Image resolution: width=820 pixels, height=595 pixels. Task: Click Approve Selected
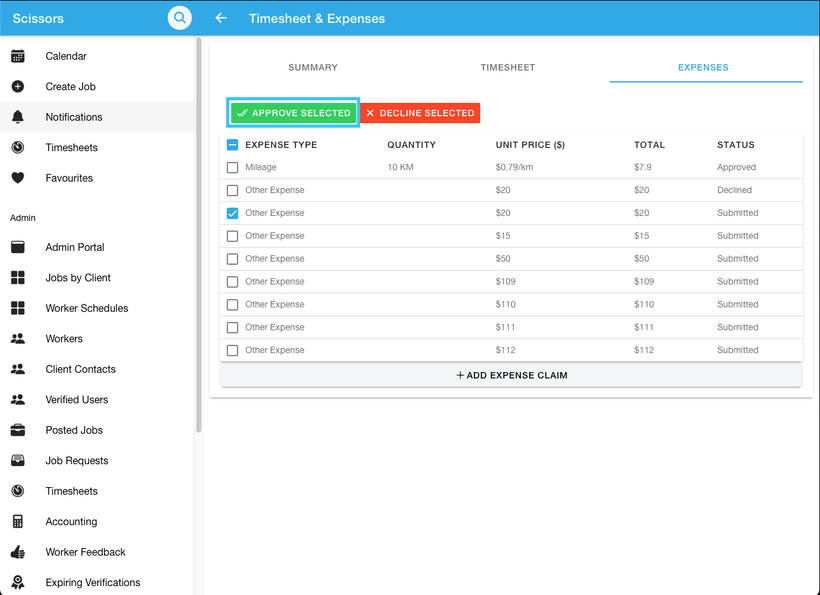(x=292, y=113)
